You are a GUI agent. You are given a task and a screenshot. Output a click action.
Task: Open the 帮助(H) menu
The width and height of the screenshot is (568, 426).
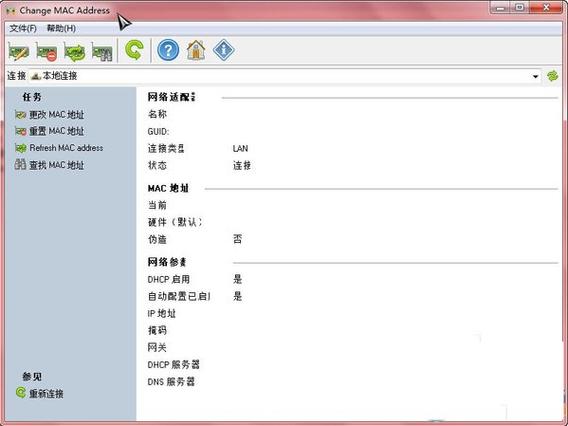click(x=61, y=28)
